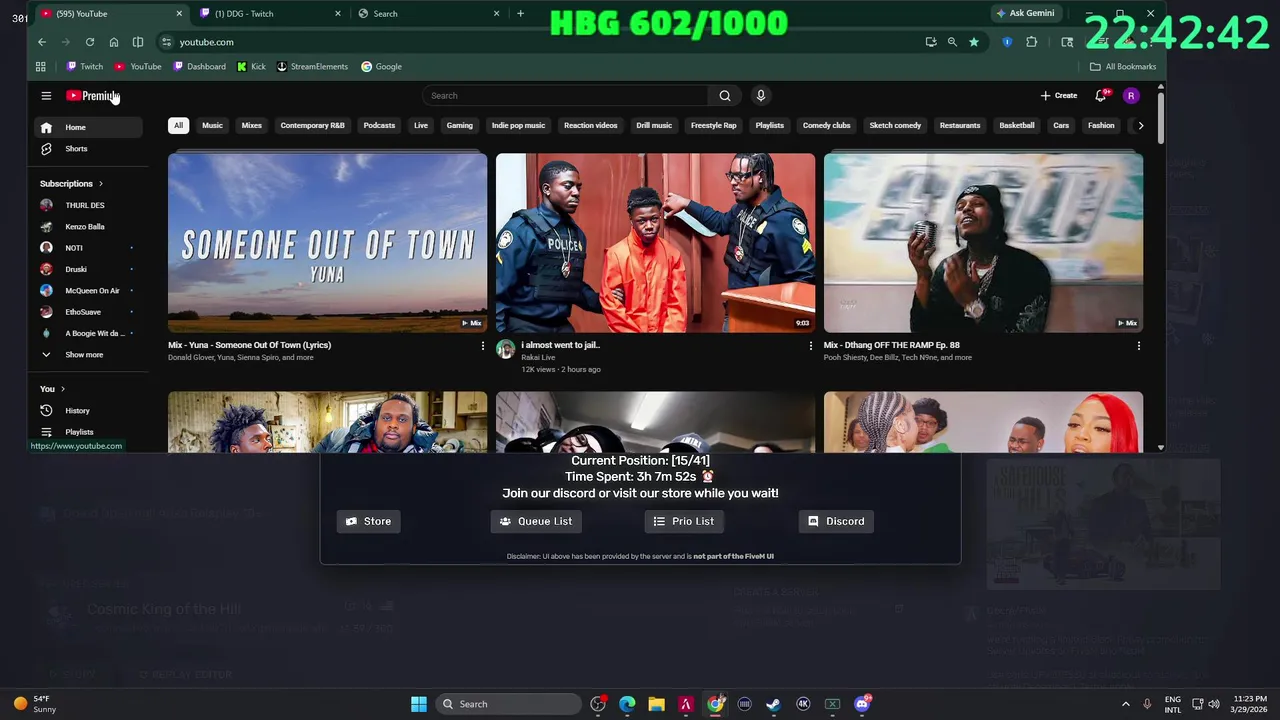Open Discord from taskbar
This screenshot has height=720, width=1280.
[862, 704]
